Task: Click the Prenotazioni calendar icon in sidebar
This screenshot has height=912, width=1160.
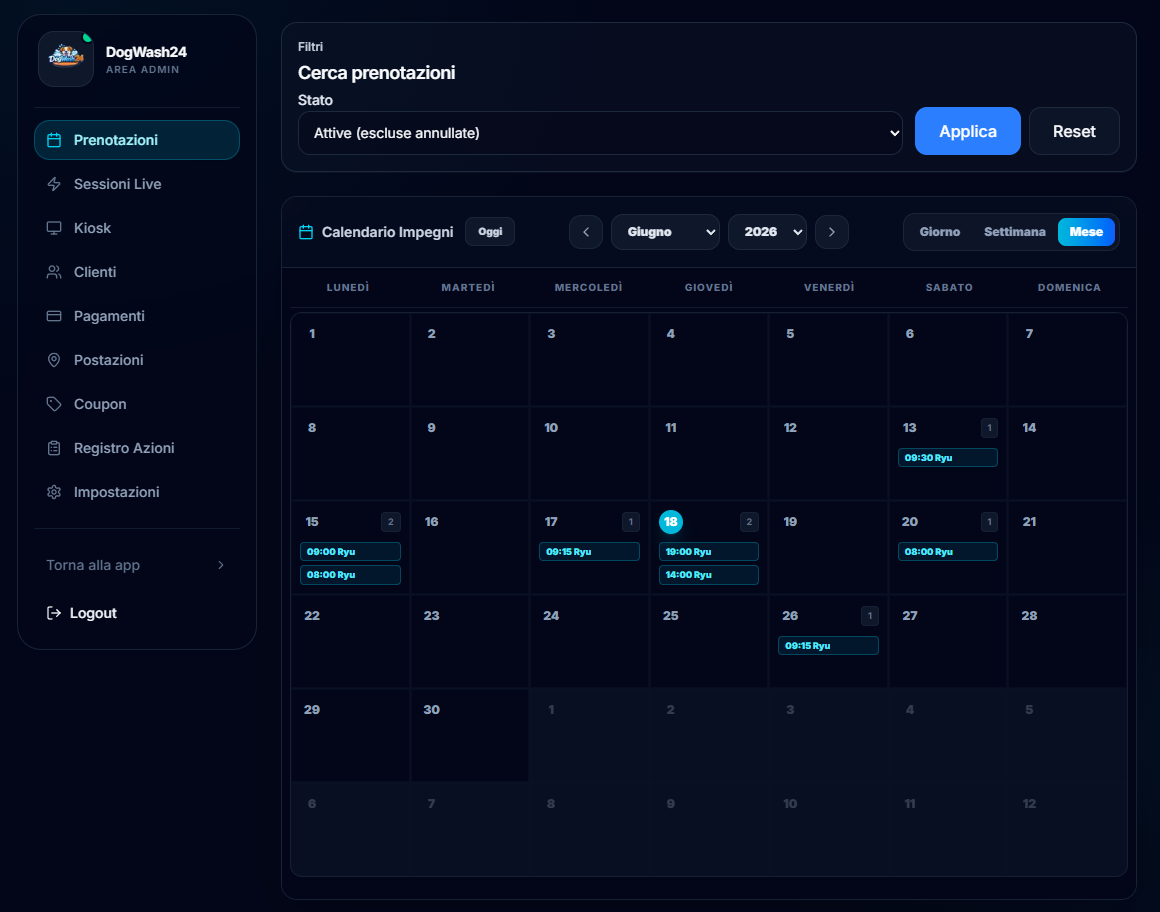Action: point(54,141)
